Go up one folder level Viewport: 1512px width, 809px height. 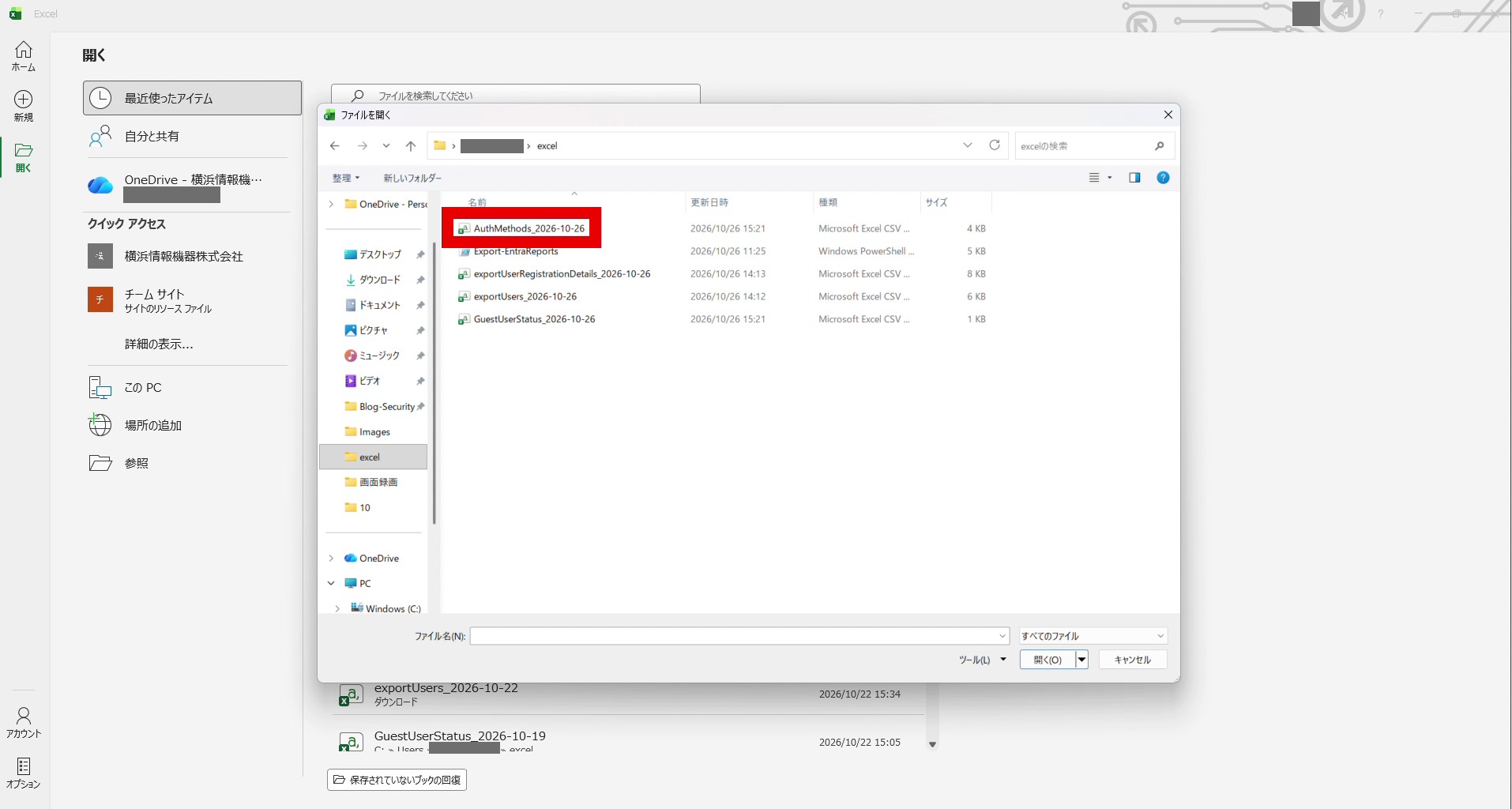click(x=411, y=145)
